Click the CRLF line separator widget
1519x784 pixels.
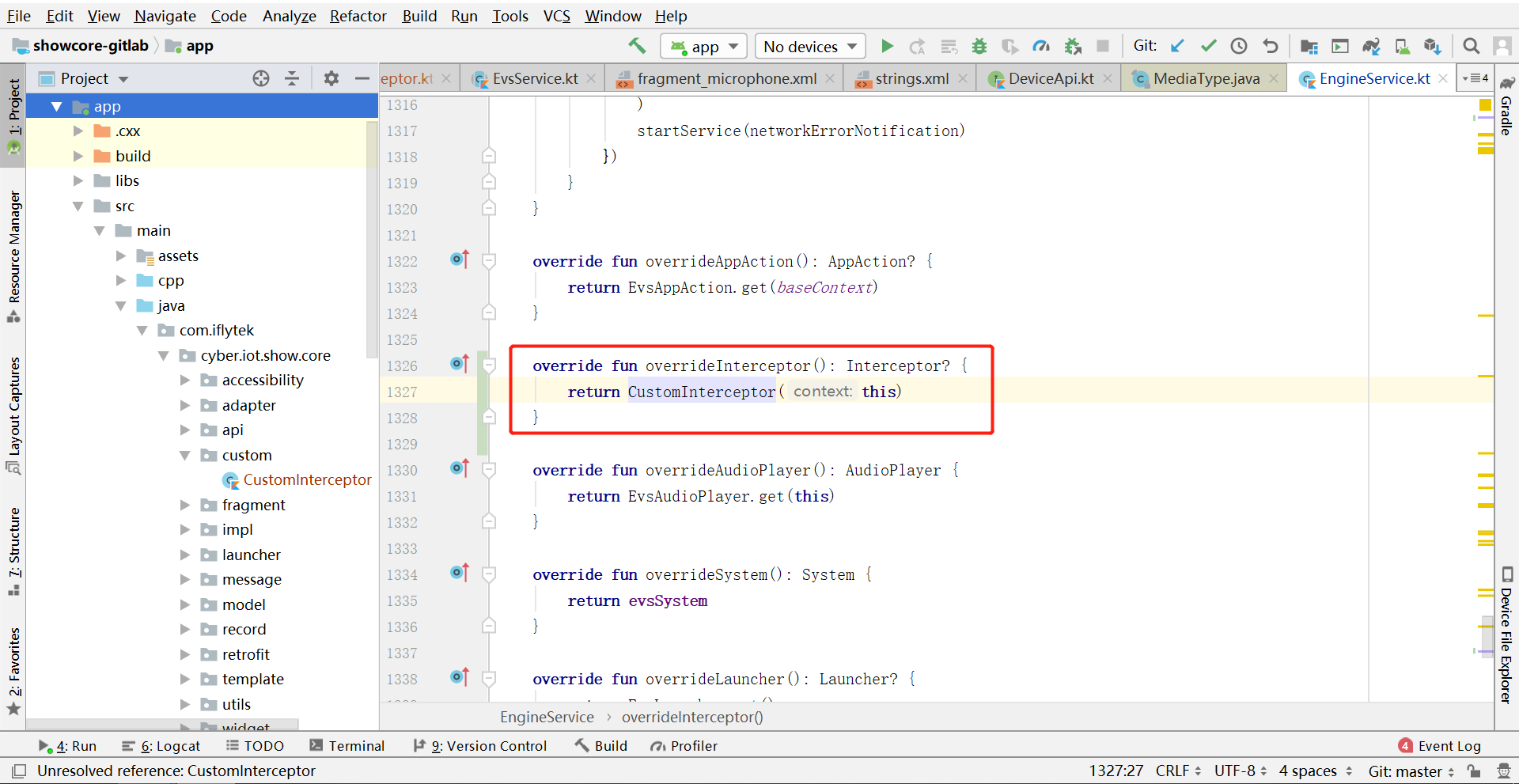pos(1178,771)
